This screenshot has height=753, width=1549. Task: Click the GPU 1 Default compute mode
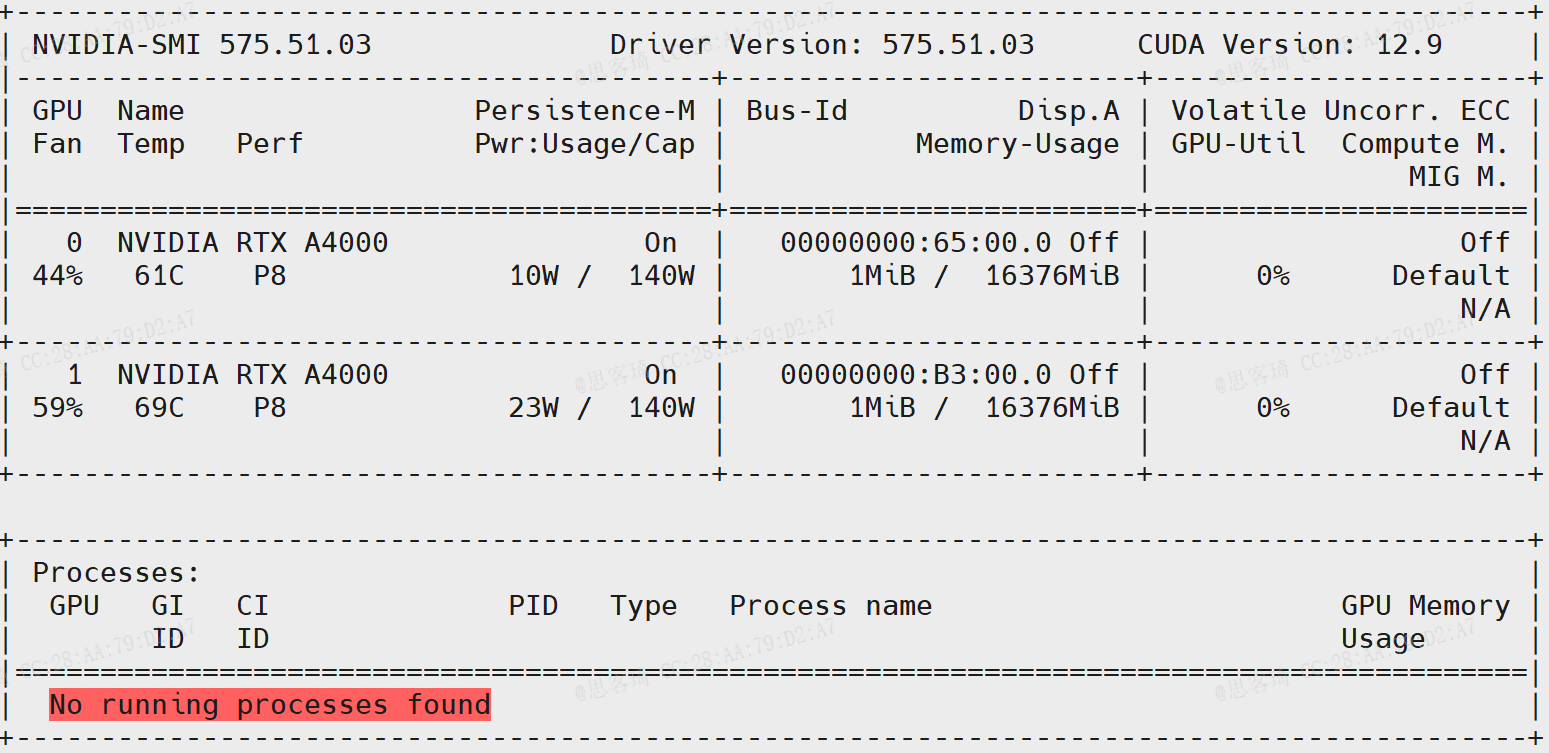[1451, 408]
